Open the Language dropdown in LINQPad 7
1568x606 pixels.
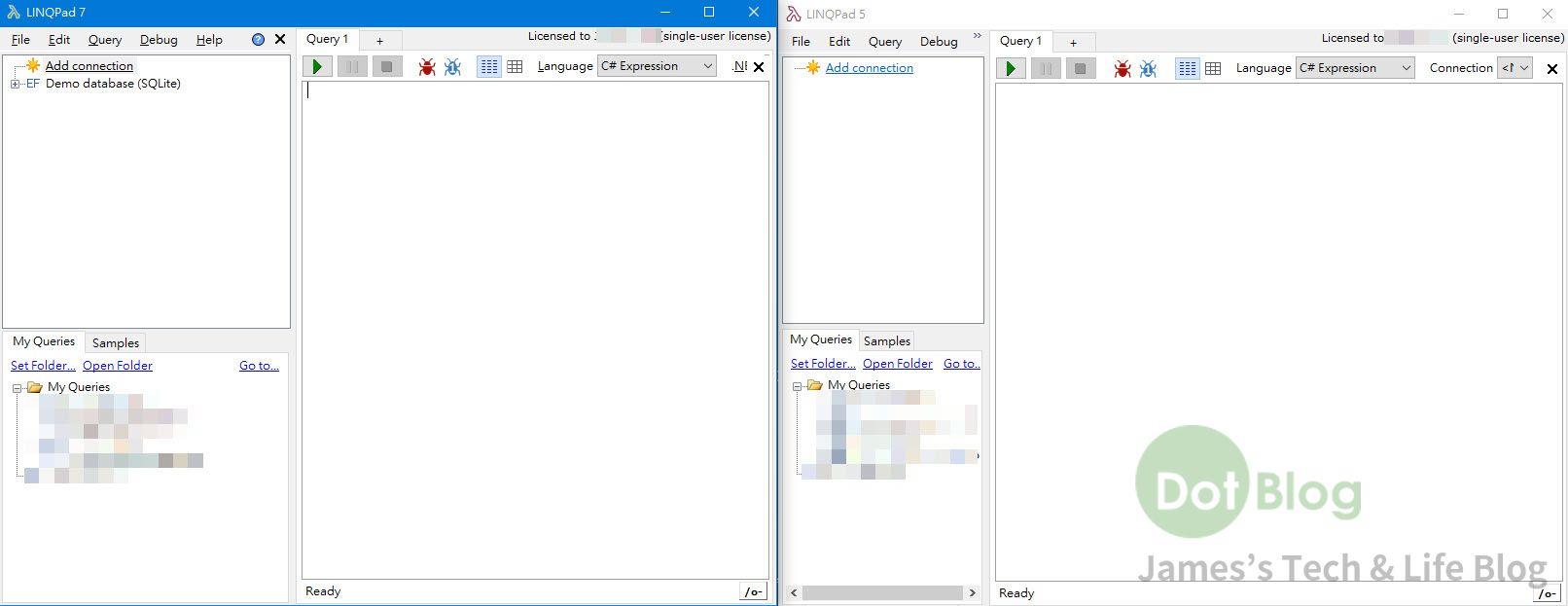click(x=658, y=66)
